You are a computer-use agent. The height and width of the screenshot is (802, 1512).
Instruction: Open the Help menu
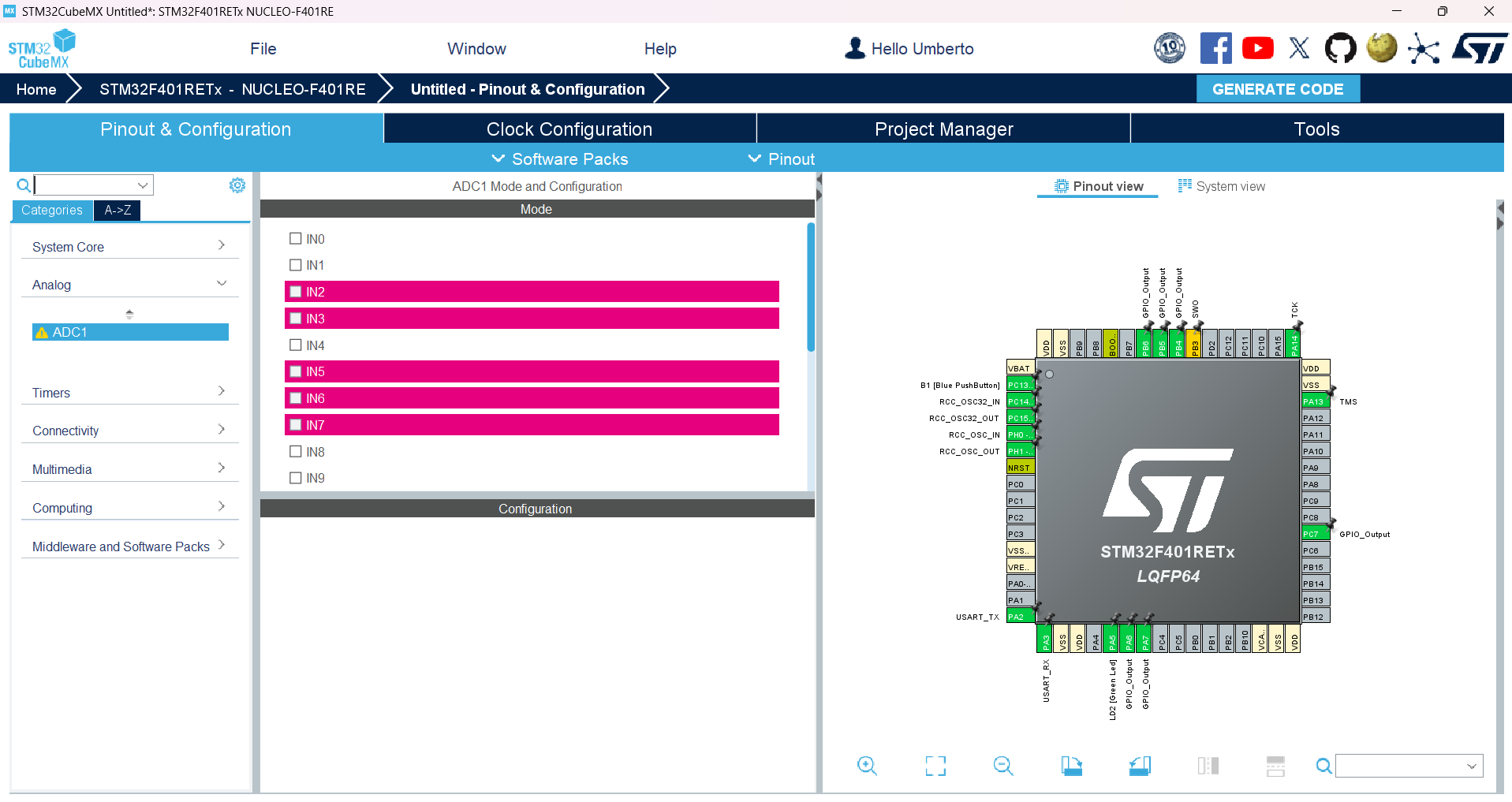coord(660,49)
